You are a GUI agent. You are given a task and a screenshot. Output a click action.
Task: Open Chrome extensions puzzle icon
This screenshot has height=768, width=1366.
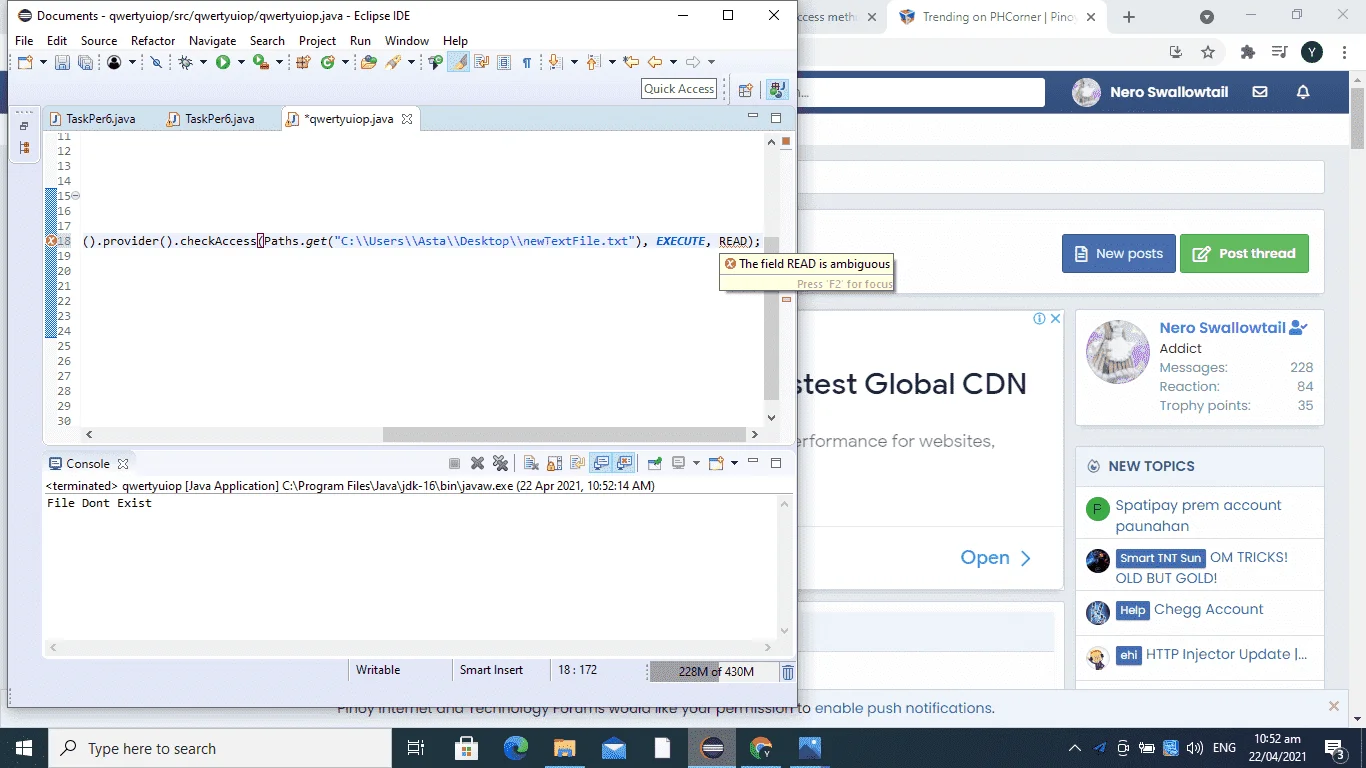click(x=1247, y=52)
